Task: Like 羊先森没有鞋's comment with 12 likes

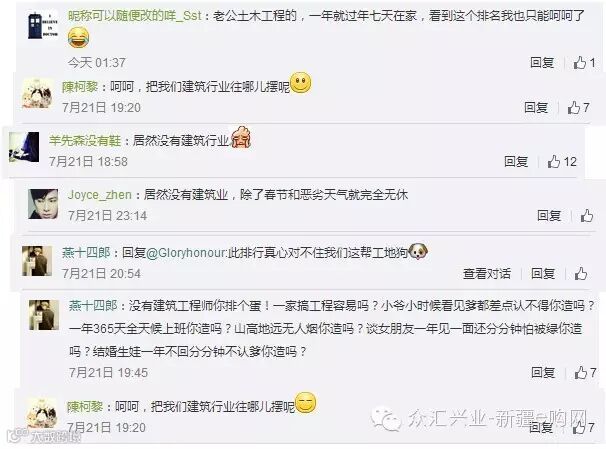Action: tap(562, 162)
